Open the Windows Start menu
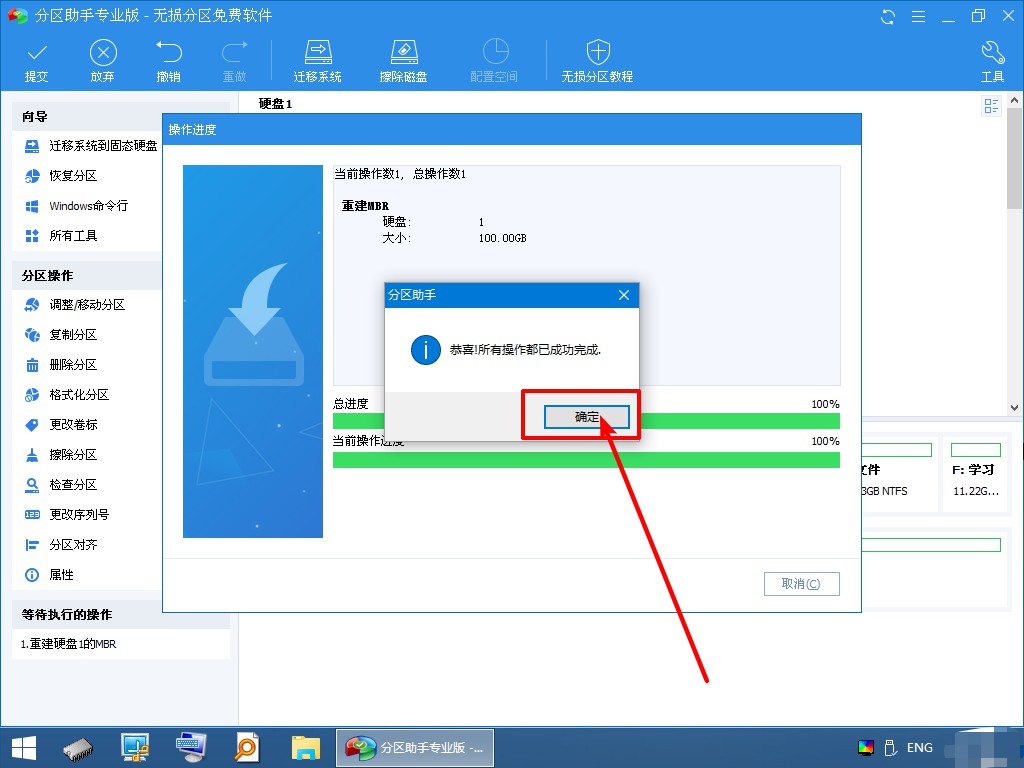 (x=24, y=748)
